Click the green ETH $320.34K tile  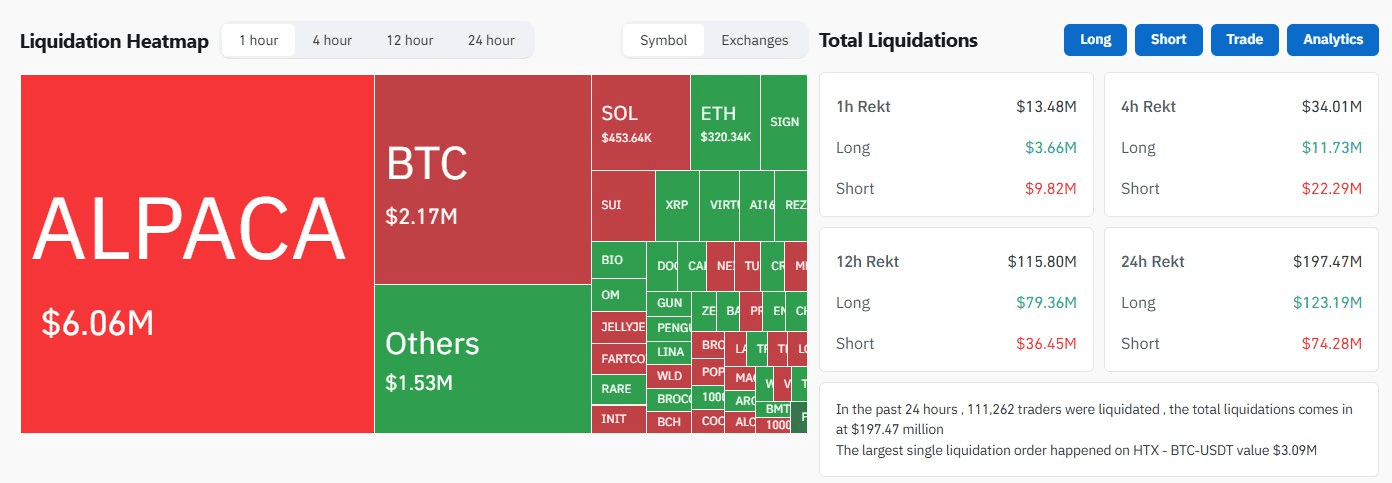725,122
